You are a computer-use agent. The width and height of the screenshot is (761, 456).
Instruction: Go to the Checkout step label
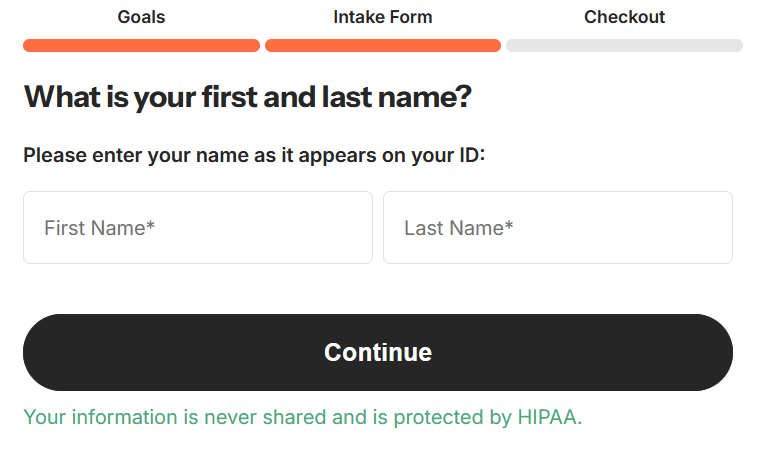pos(624,17)
